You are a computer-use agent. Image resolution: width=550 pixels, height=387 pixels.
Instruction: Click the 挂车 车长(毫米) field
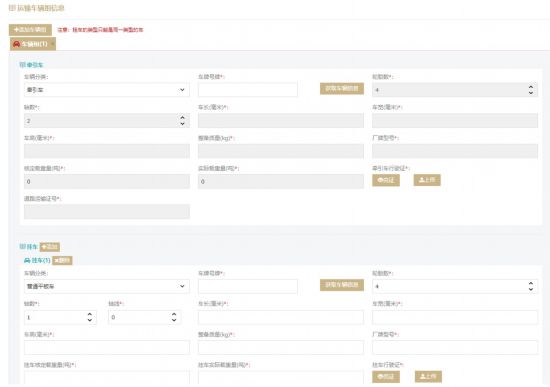click(x=281, y=317)
